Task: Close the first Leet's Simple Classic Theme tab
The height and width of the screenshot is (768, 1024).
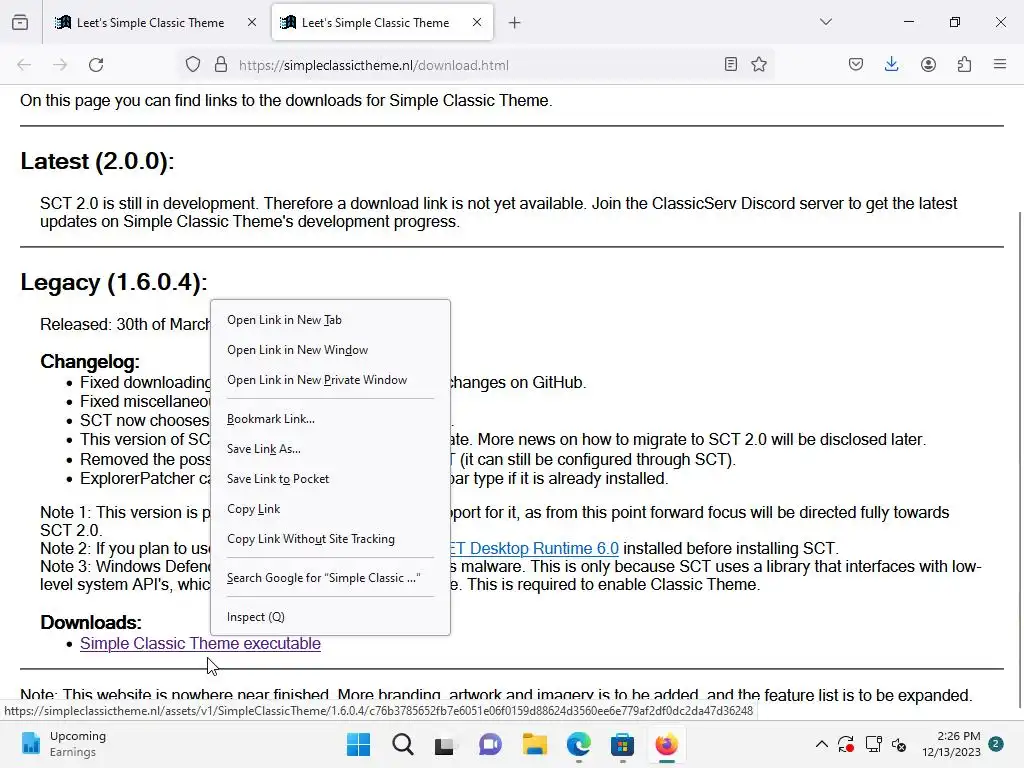Action: tap(252, 22)
